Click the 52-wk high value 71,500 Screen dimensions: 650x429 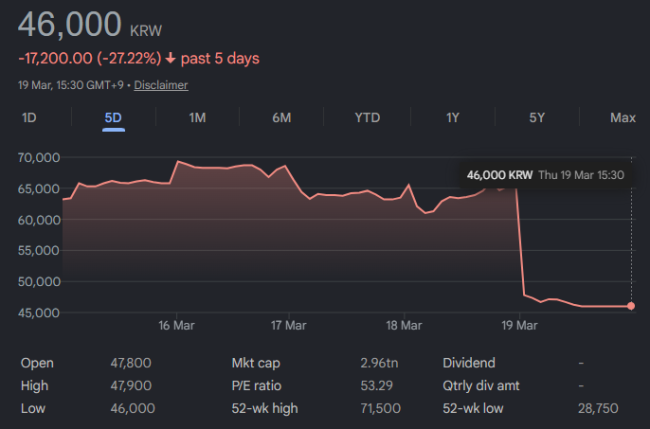381,408
